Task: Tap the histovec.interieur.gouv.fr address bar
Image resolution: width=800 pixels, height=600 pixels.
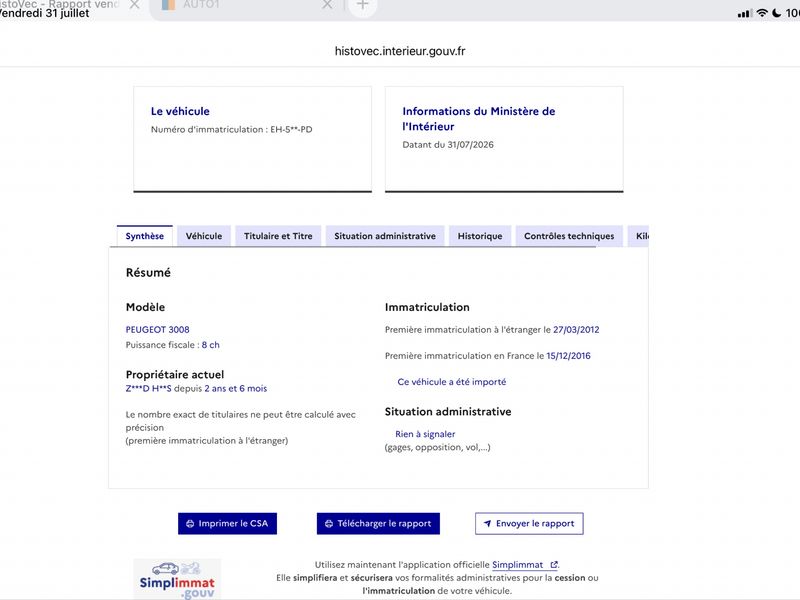Action: [400, 51]
